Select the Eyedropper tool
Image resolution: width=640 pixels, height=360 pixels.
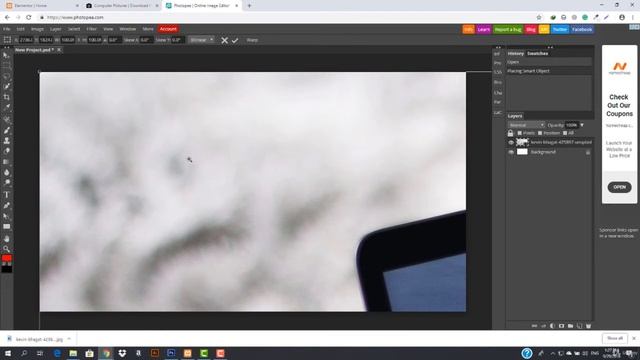click(6, 107)
